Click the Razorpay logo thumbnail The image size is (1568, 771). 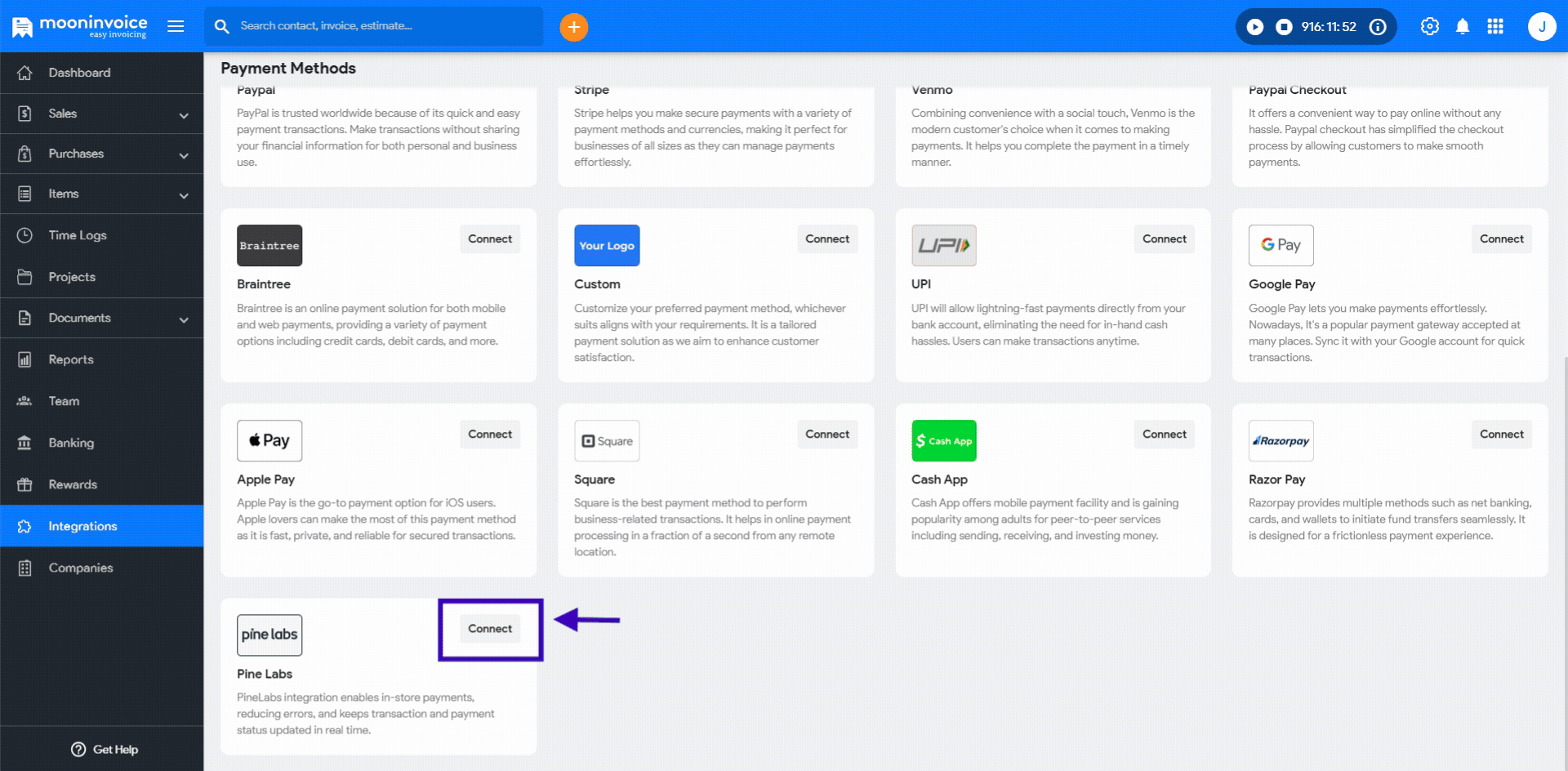tap(1281, 441)
